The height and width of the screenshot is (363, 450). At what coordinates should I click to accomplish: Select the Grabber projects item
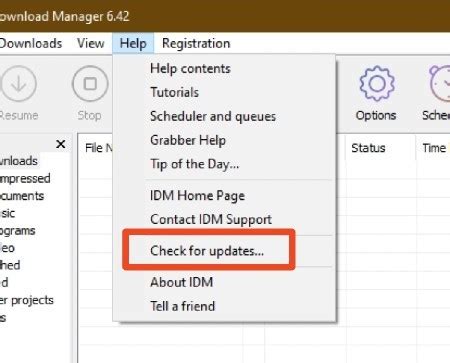(27, 300)
